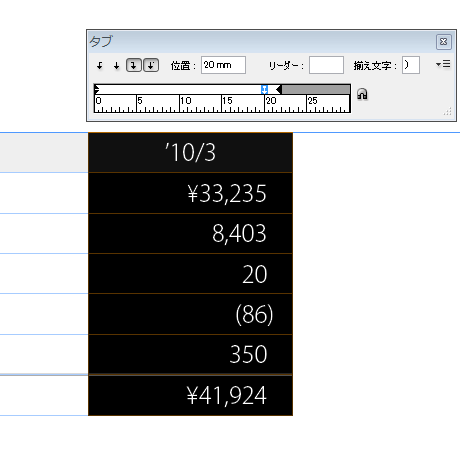Viewport: 460px width, 454px height.
Task: Select the ¥41,924 total cell
Action: pos(190,396)
